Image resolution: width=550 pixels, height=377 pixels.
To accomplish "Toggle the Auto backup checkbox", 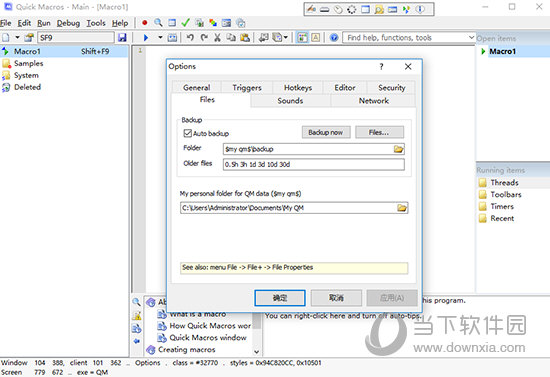I will pyautogui.click(x=188, y=133).
